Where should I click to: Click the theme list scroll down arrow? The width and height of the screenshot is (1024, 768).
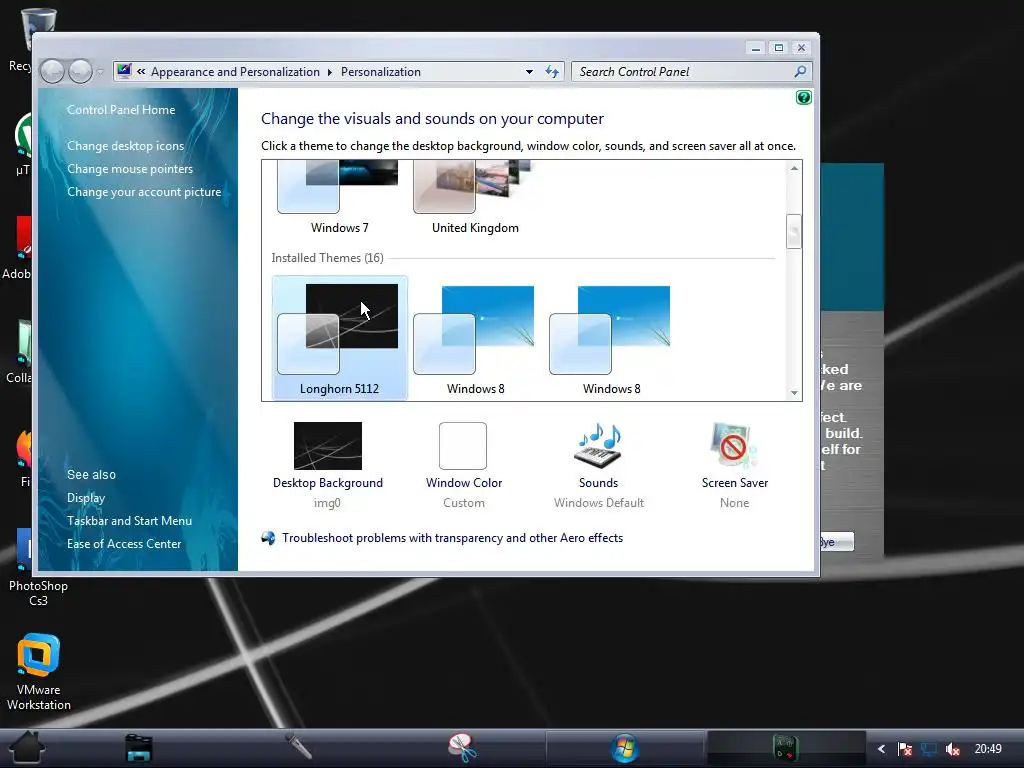tap(794, 392)
